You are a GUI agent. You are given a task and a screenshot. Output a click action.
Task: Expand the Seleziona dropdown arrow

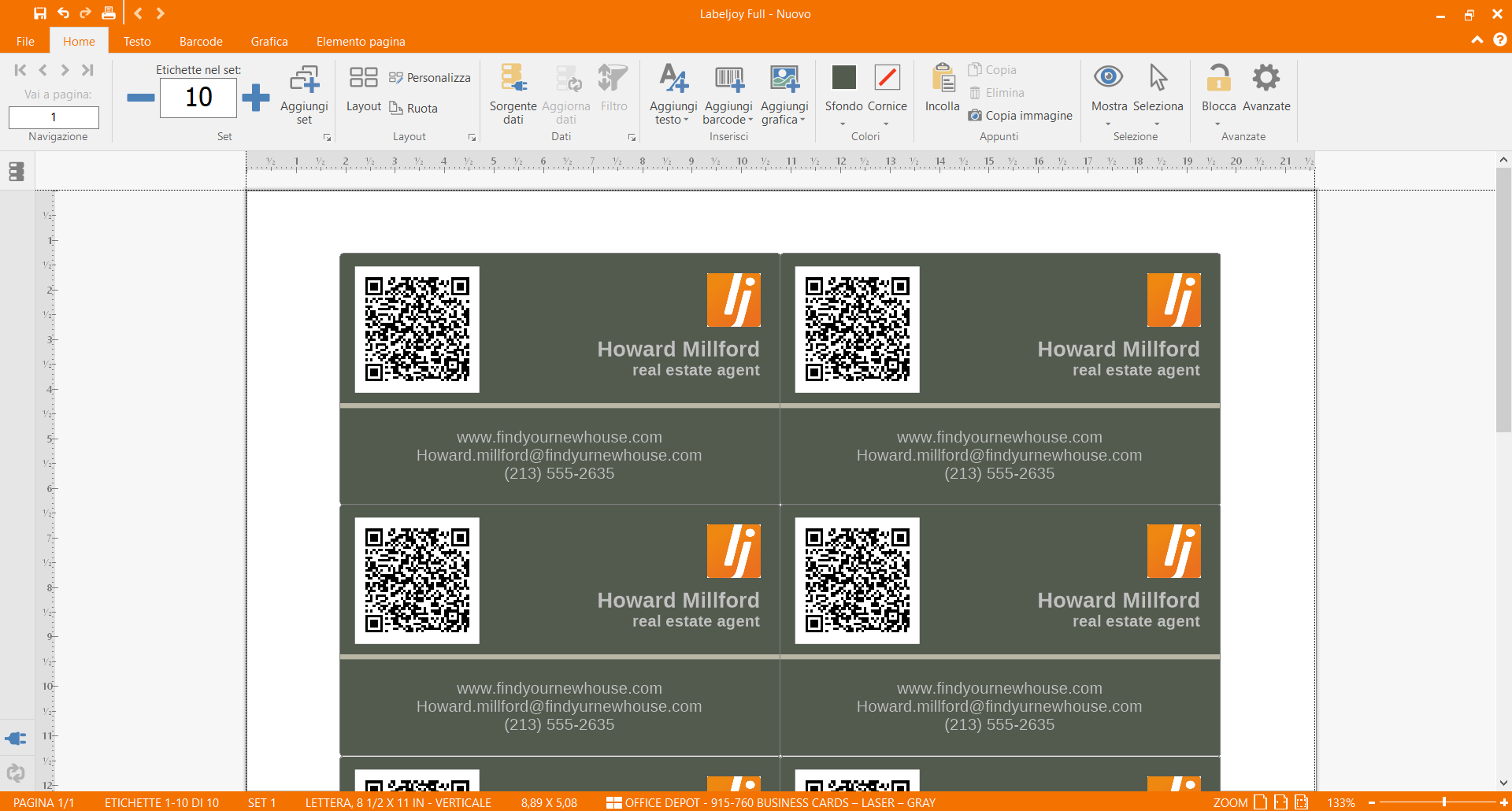pyautogui.click(x=1157, y=124)
